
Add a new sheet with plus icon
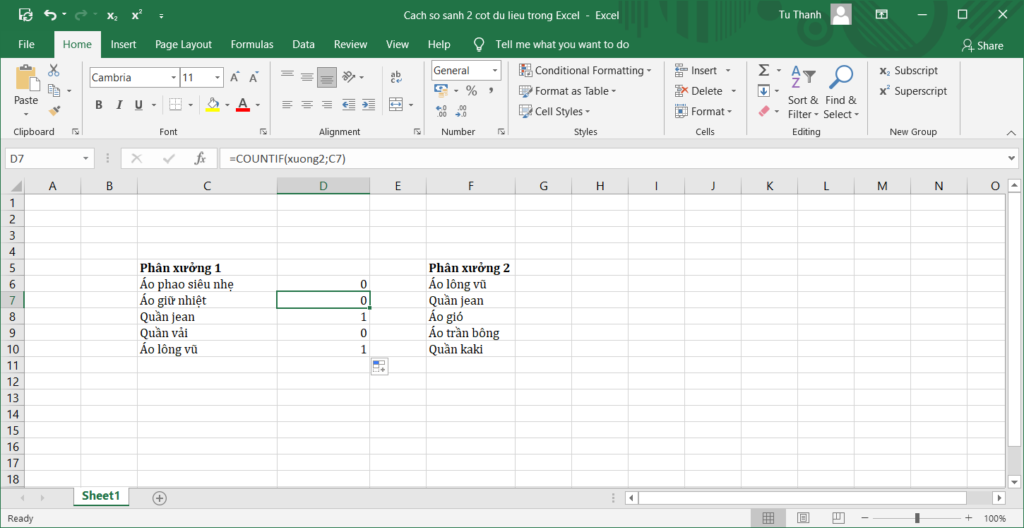coord(159,497)
